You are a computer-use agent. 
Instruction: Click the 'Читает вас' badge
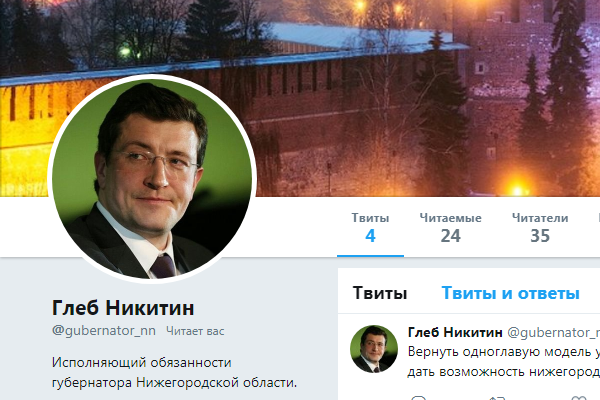point(195,331)
